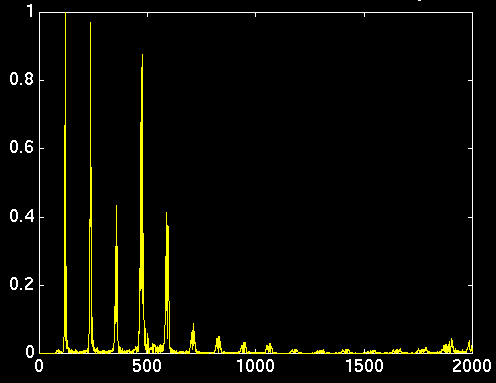Click the y-axis label 0.2
This screenshot has width=496, height=383.
(22, 284)
